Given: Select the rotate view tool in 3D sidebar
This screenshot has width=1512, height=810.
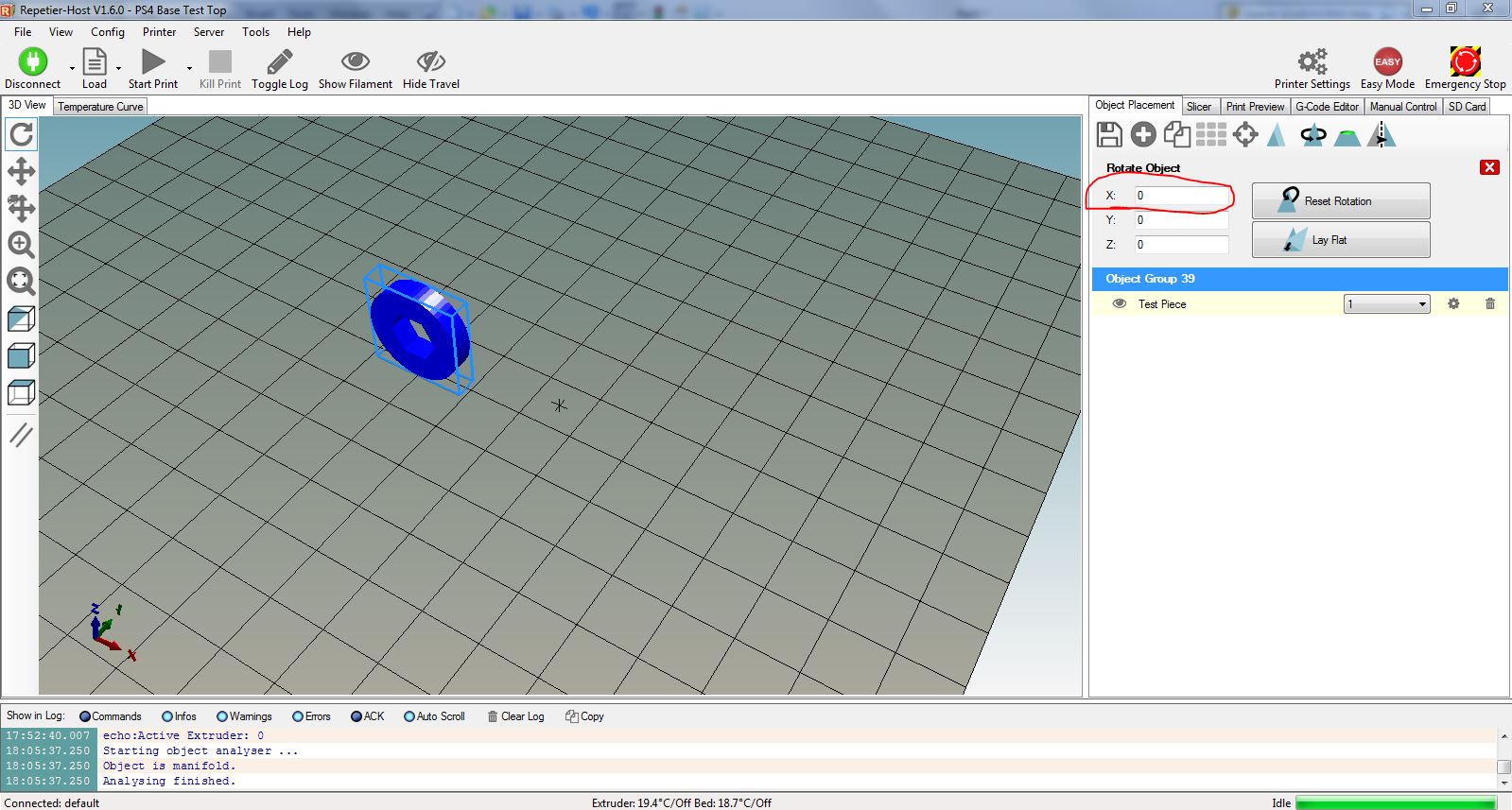Looking at the screenshot, I should (x=21, y=134).
